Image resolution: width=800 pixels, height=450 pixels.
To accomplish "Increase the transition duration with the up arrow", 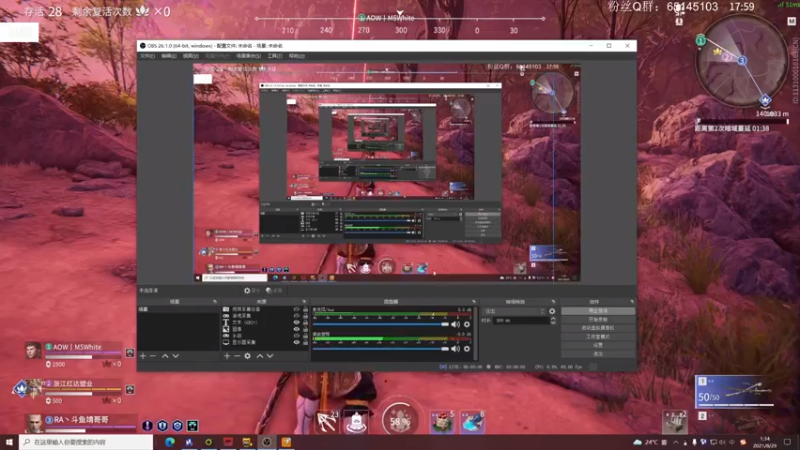I will (x=553, y=318).
